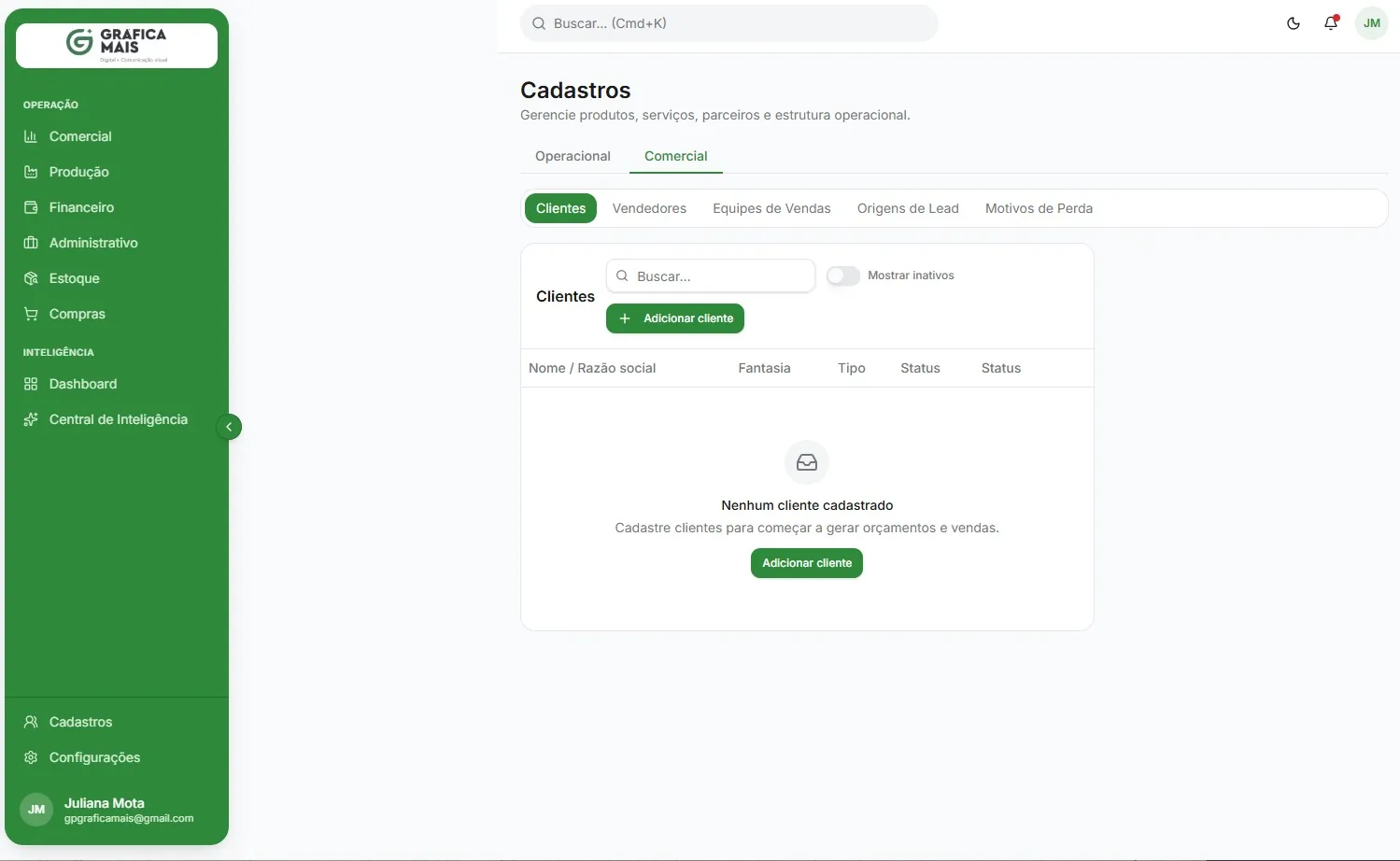This screenshot has width=1400, height=861.
Task: Select the Vendedores sub-tab
Action: (x=649, y=208)
